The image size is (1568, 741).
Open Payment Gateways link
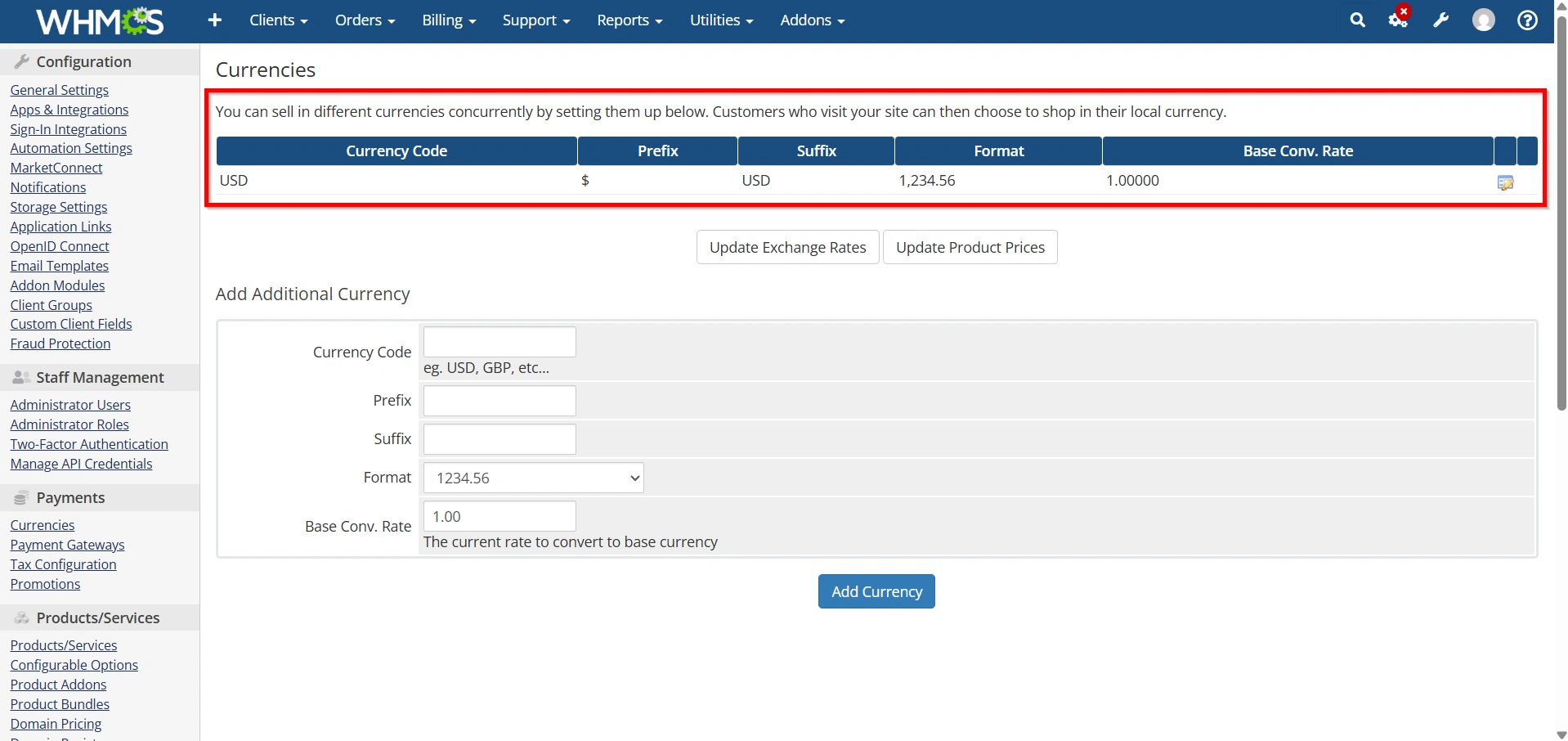point(67,545)
